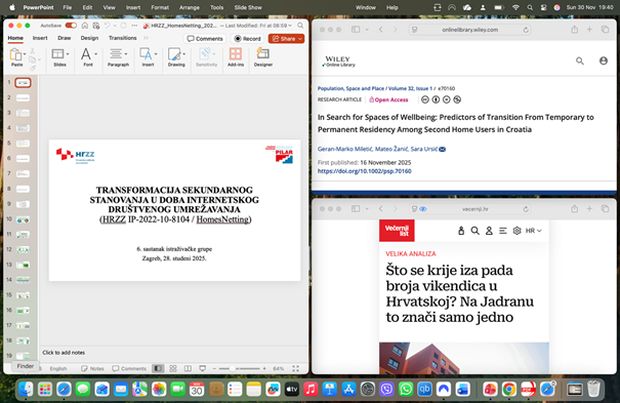Open Wiley user account icon
Screen dimensions: 620x403
click(603, 61)
